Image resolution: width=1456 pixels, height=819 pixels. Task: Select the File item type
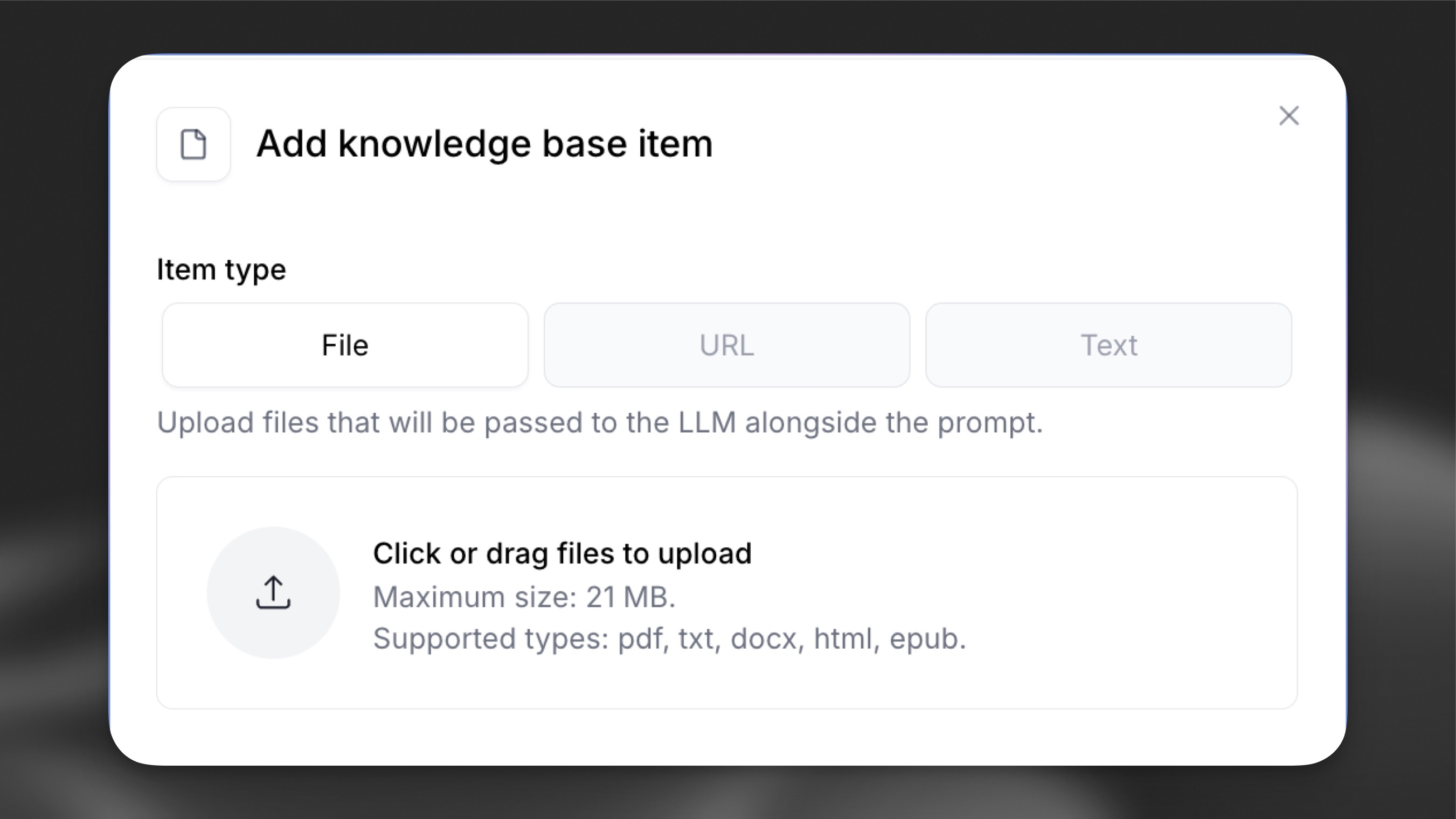pyautogui.click(x=345, y=345)
